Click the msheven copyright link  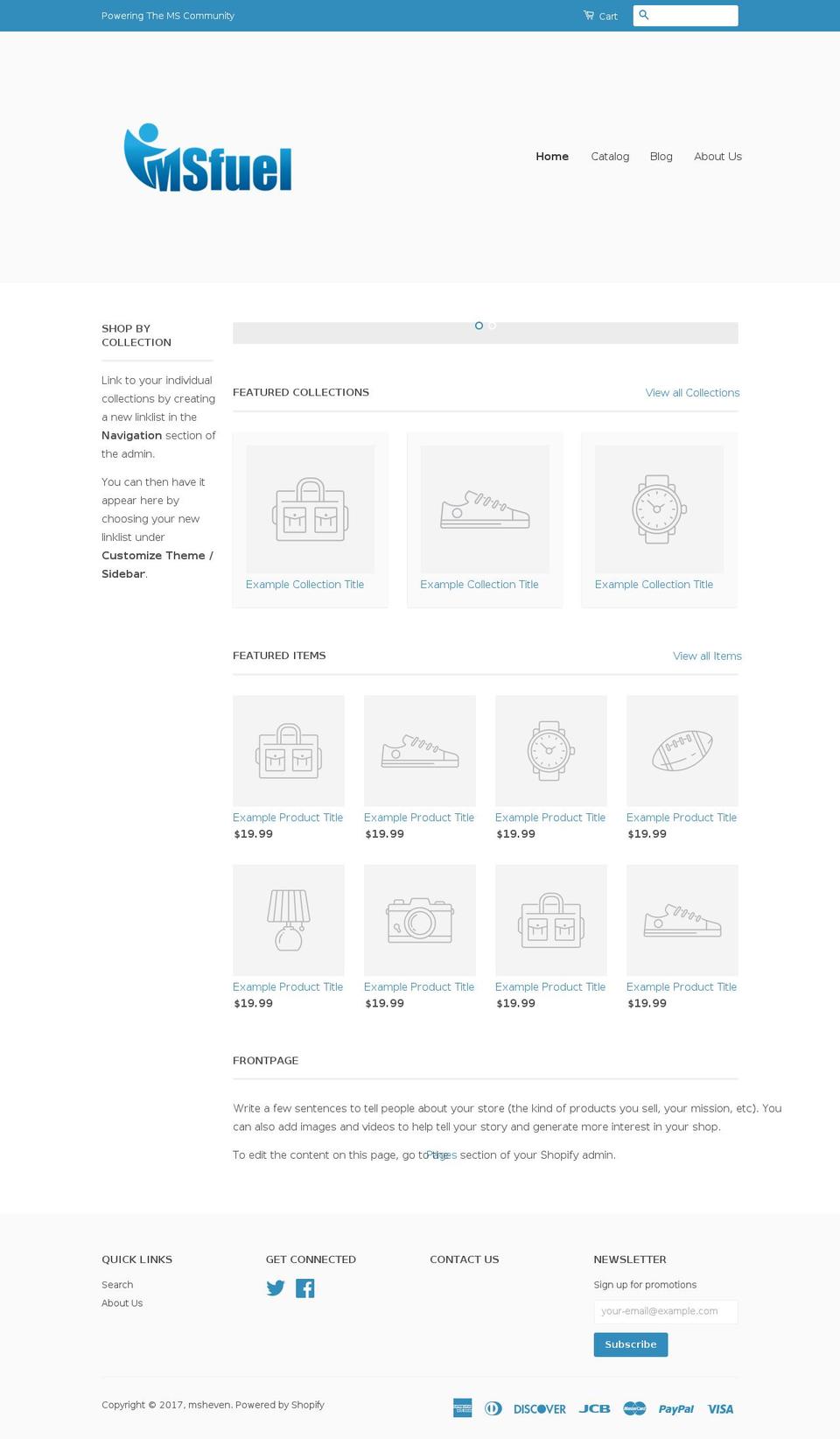(x=209, y=1405)
